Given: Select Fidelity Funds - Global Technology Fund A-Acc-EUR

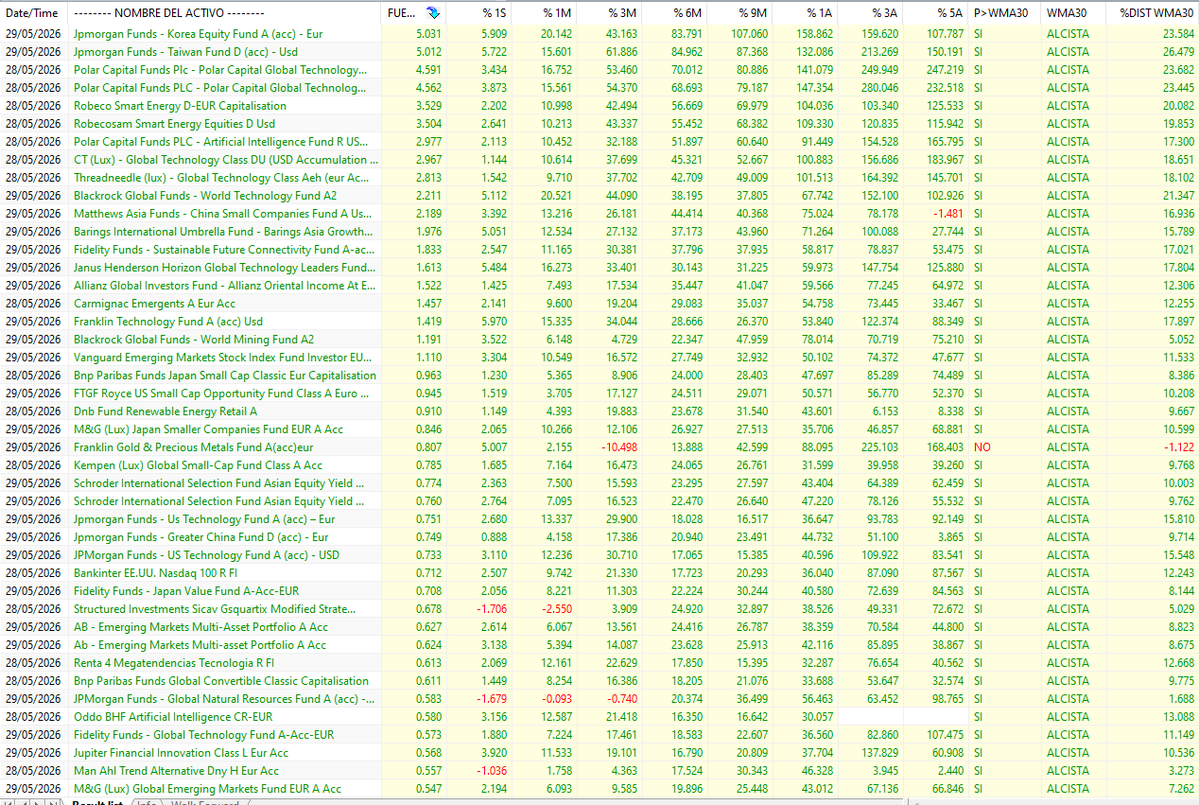Looking at the screenshot, I should [x=600, y=735].
